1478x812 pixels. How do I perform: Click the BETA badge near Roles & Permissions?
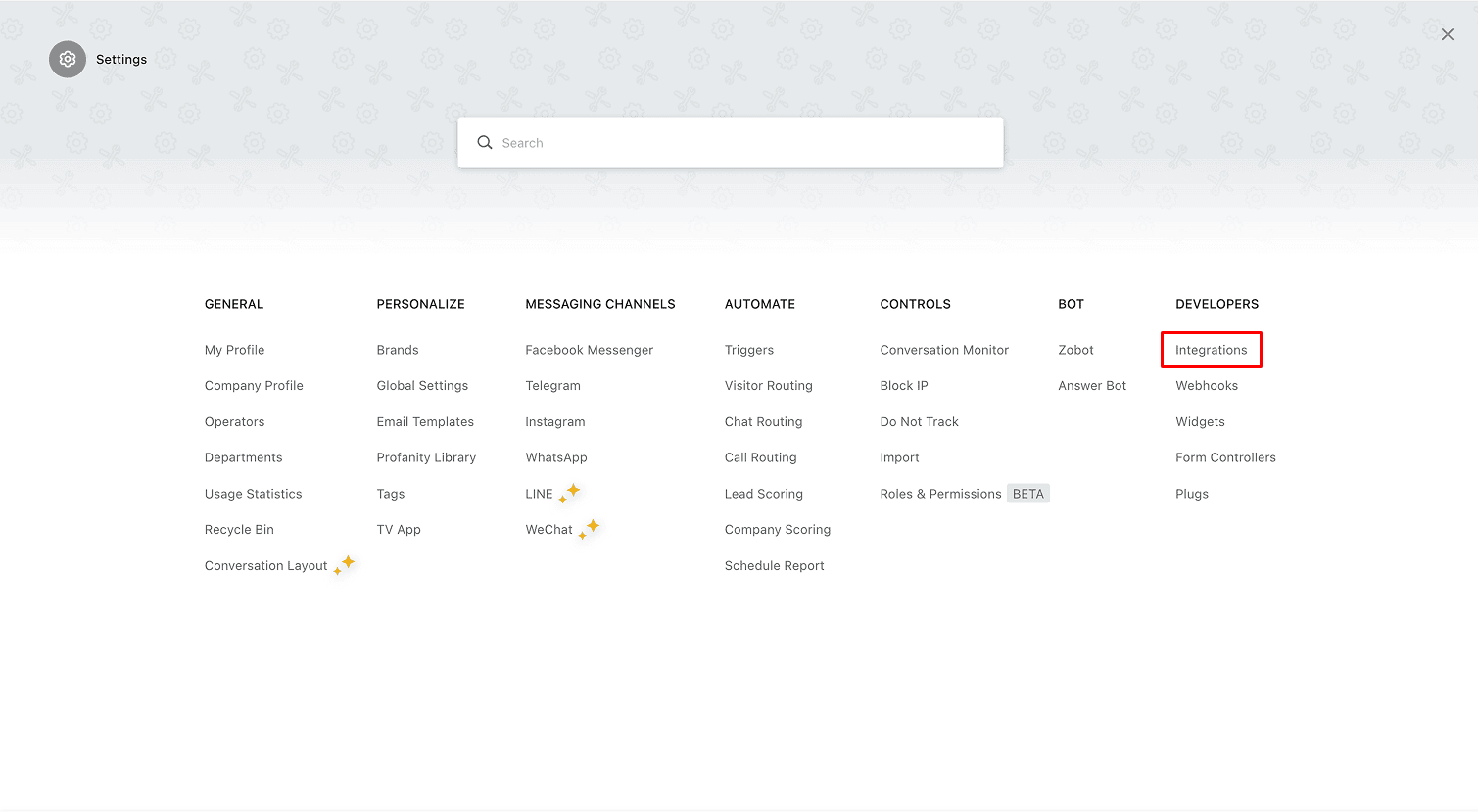pyautogui.click(x=1028, y=494)
